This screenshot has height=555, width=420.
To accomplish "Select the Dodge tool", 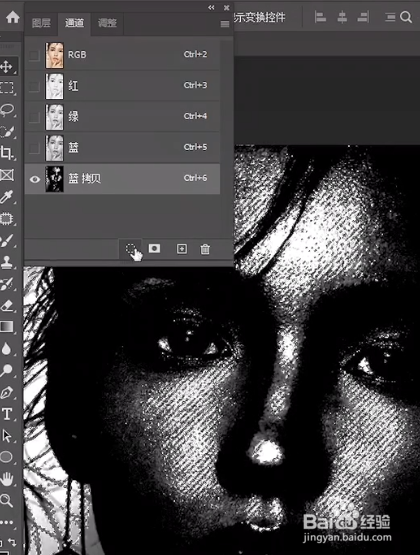I will pos(6,370).
